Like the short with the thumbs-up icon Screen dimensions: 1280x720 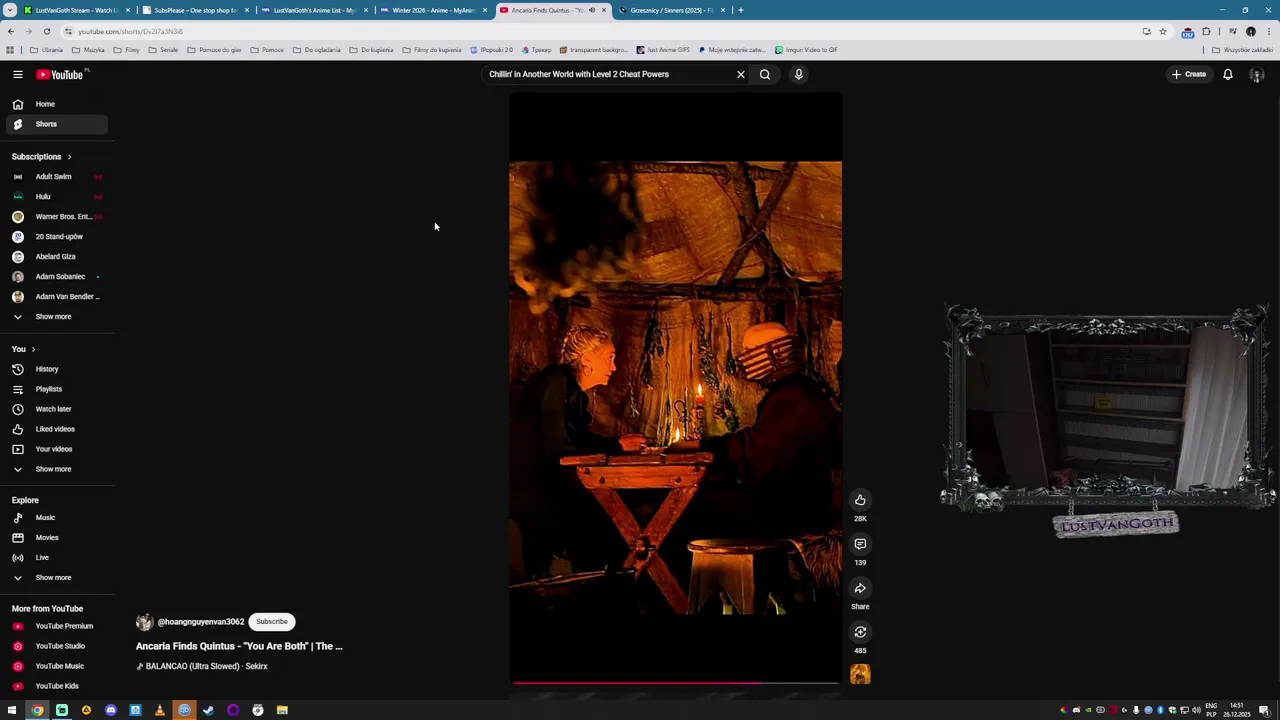pos(860,500)
